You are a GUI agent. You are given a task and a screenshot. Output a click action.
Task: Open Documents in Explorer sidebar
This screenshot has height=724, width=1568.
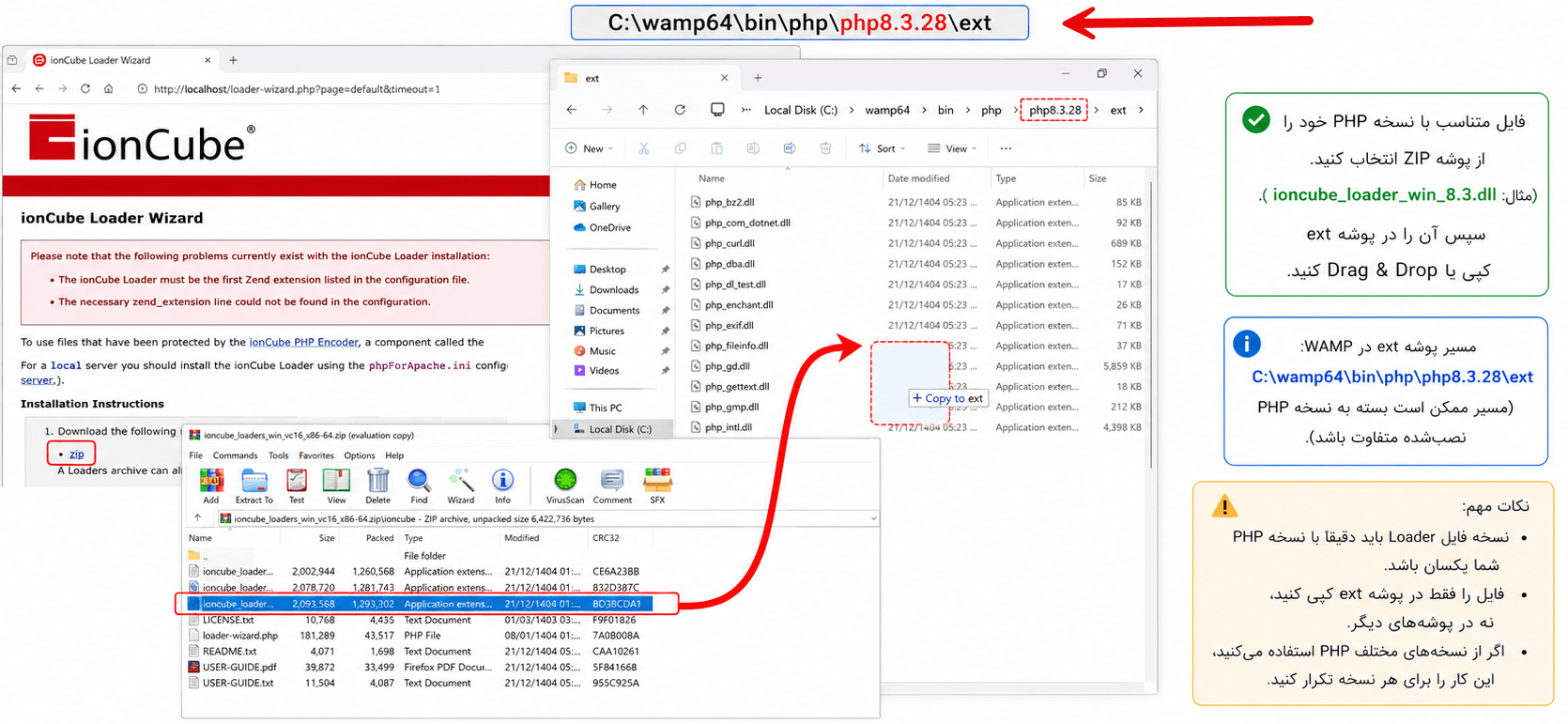(614, 311)
